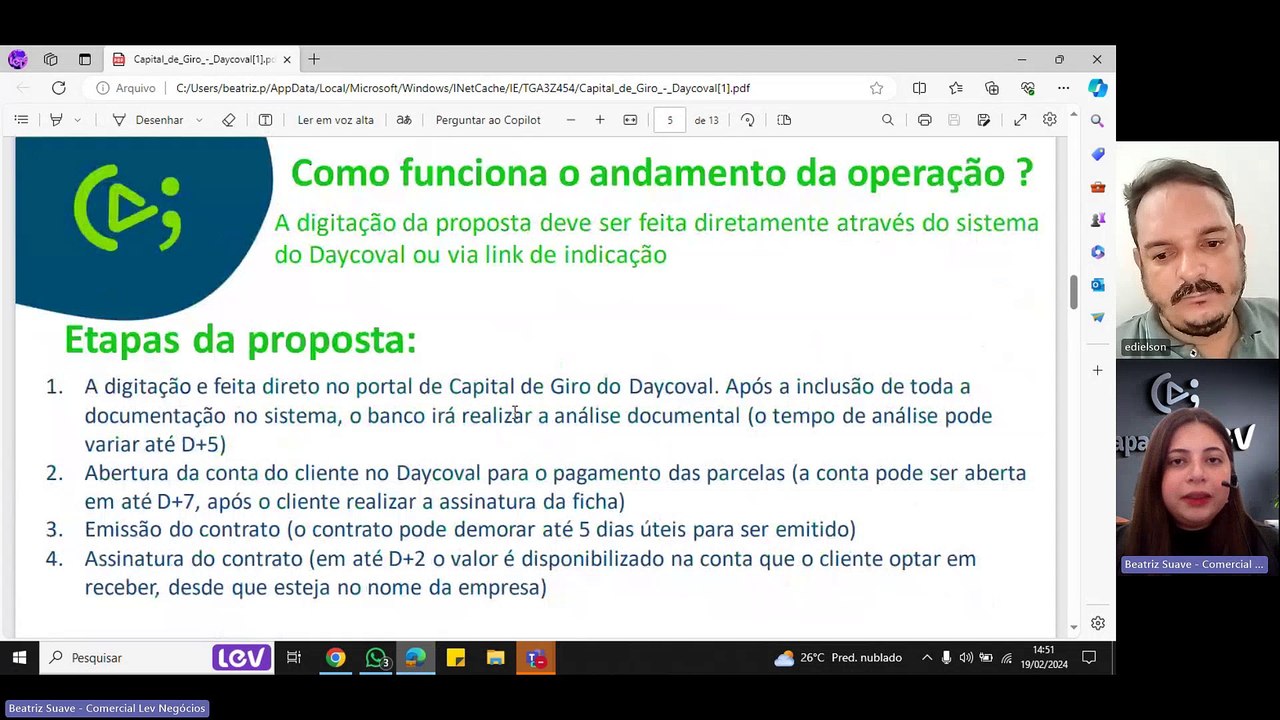Image resolution: width=1280 pixels, height=720 pixels.
Task: Zoom out the PDF with minus
Action: point(571,120)
